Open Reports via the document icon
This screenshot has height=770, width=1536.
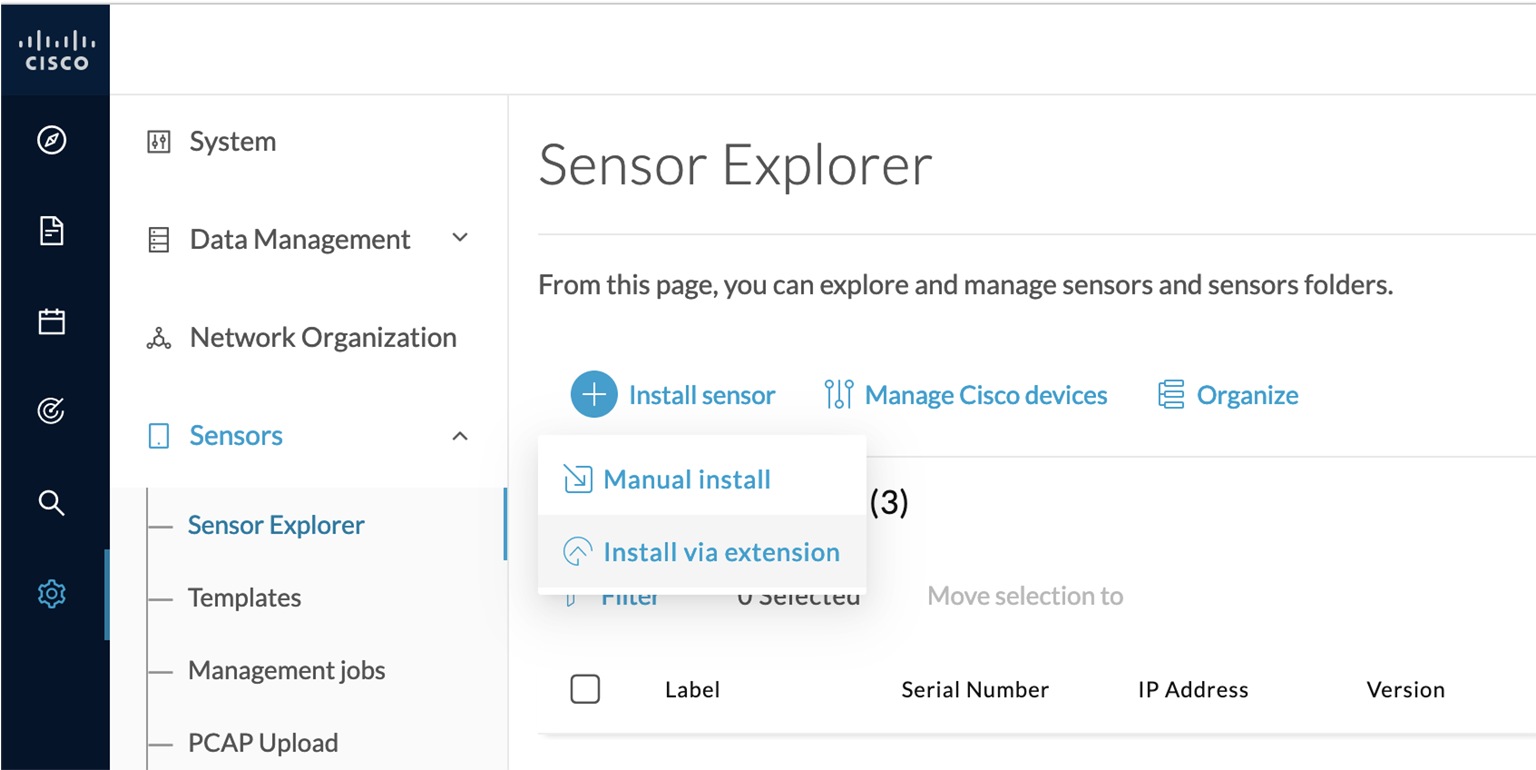coord(49,231)
